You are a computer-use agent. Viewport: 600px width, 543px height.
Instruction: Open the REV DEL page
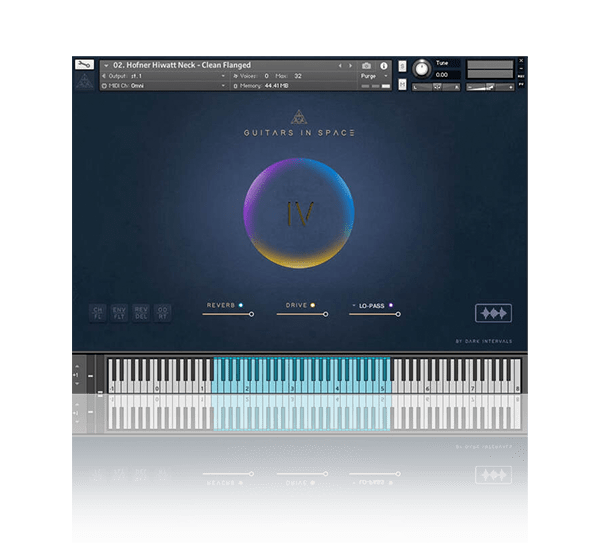click(x=141, y=313)
